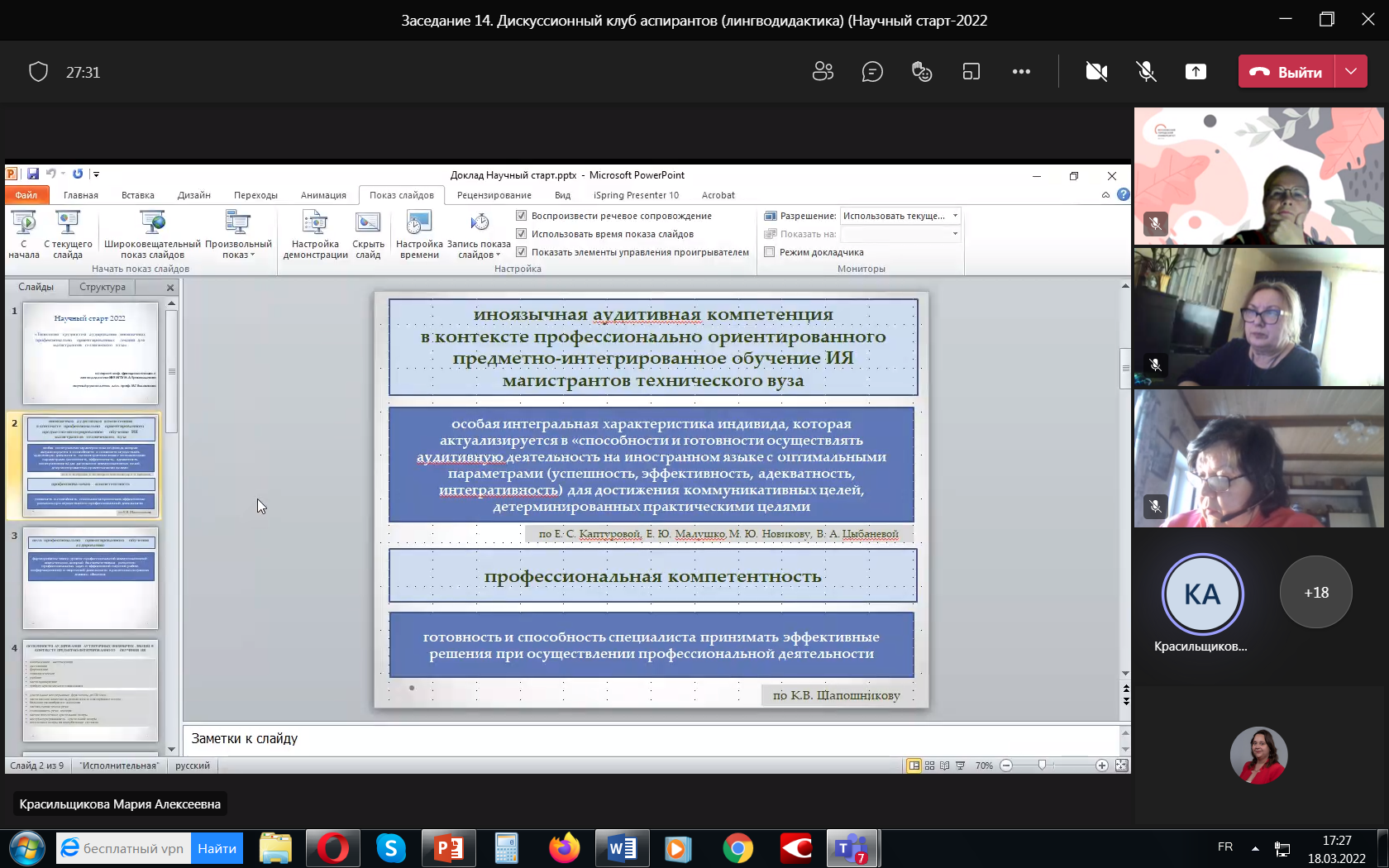Click the Teams rooms view icon
Image resolution: width=1389 pixels, height=868 pixels.
tap(971, 72)
